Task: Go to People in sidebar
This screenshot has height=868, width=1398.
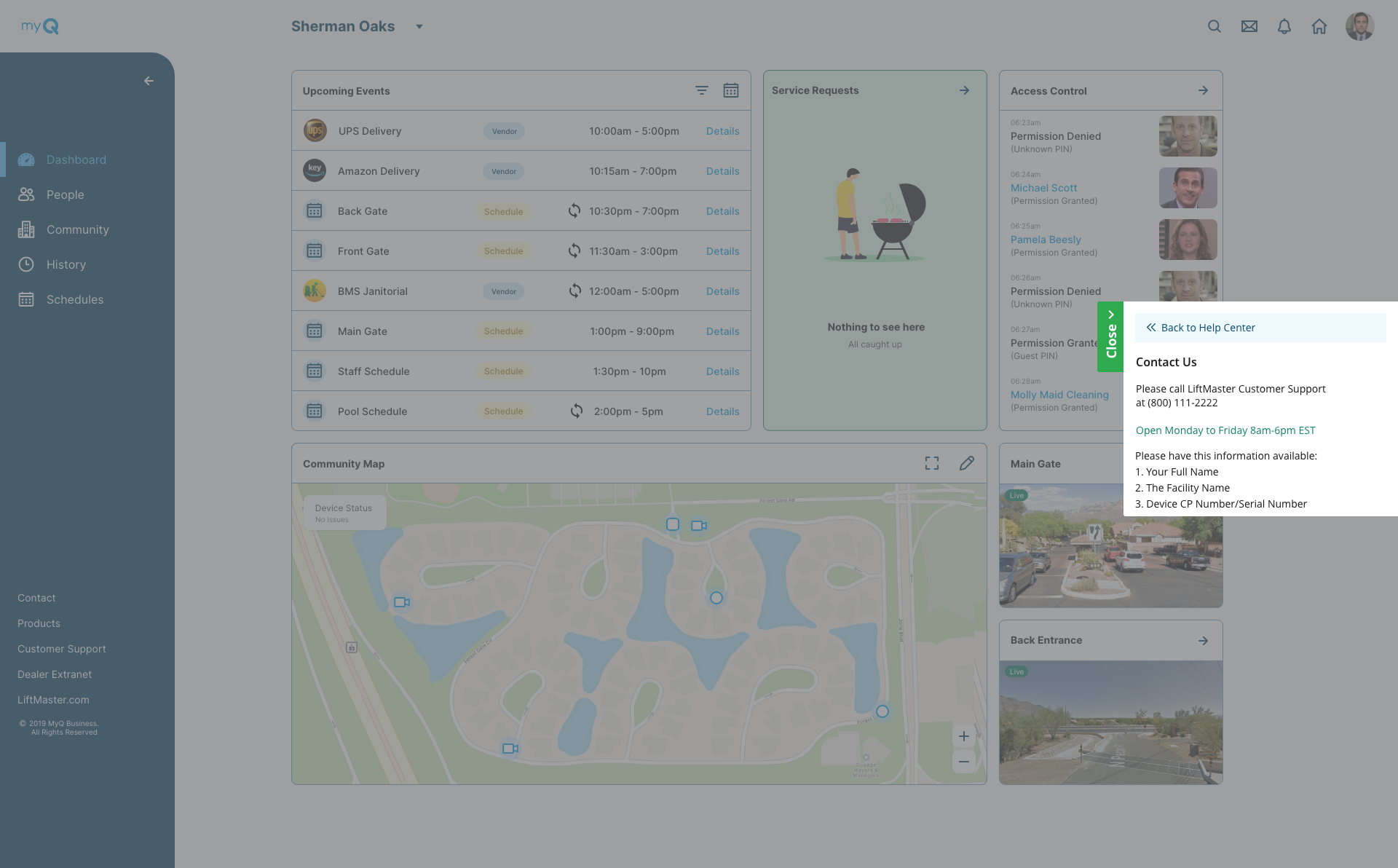Action: coord(65,194)
